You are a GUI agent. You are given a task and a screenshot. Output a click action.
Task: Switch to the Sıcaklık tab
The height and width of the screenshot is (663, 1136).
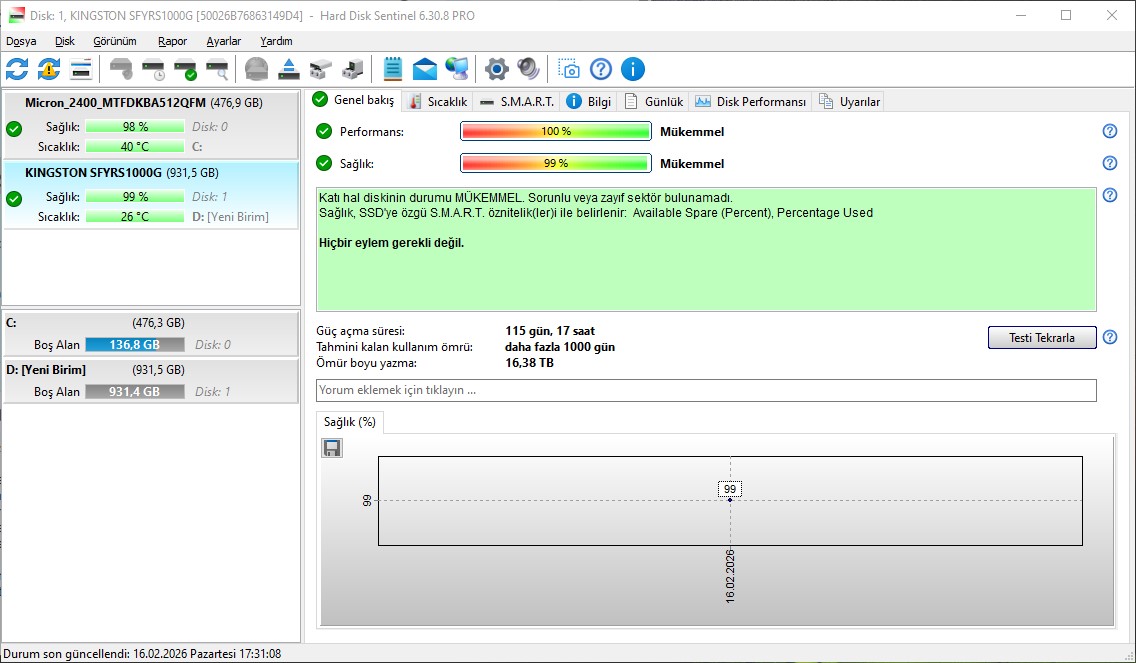[438, 101]
